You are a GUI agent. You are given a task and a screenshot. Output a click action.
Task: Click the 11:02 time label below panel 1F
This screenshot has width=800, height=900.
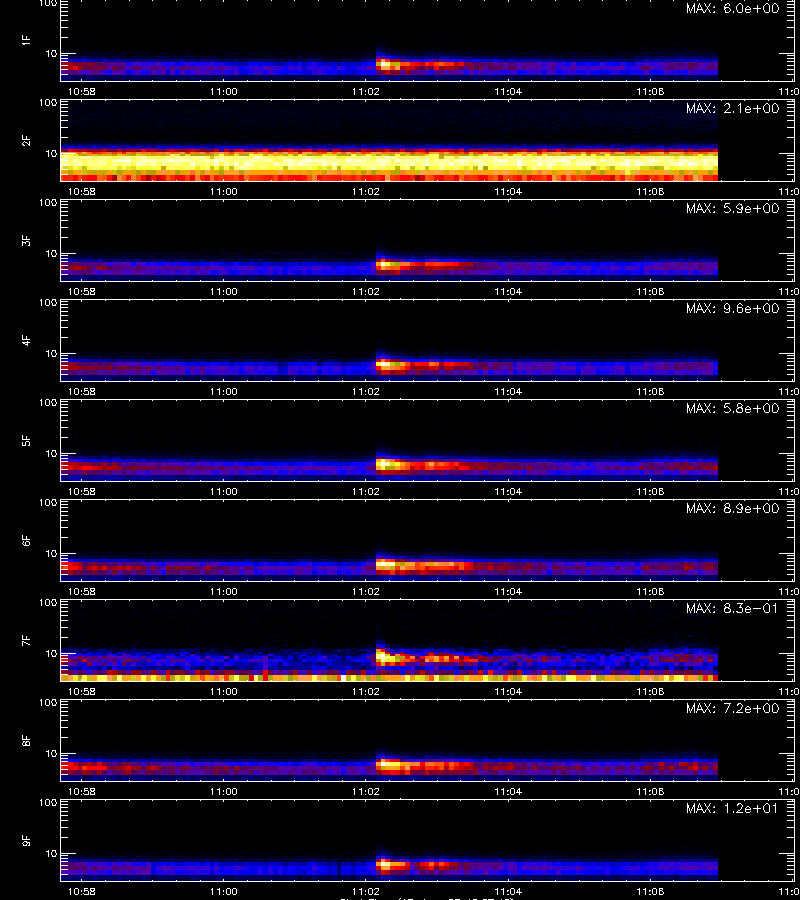pyautogui.click(x=366, y=91)
